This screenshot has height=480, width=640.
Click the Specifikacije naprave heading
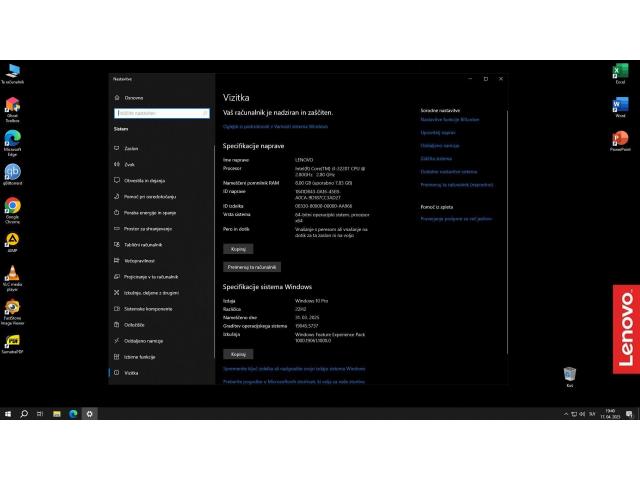point(253,146)
